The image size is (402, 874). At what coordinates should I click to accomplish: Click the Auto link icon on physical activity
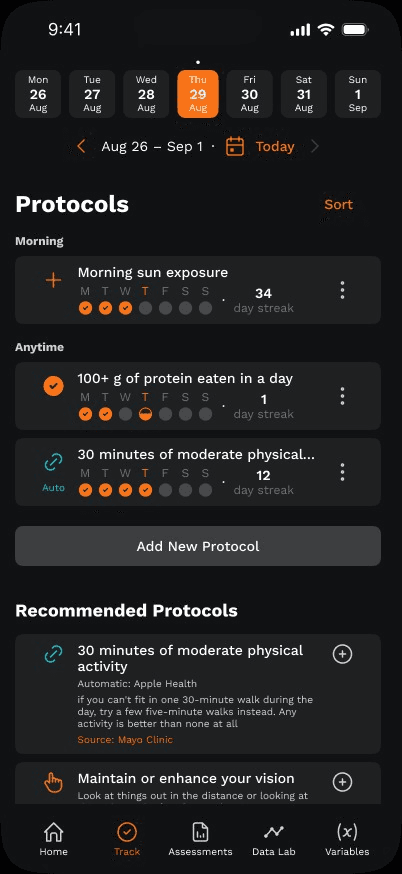click(x=53, y=463)
